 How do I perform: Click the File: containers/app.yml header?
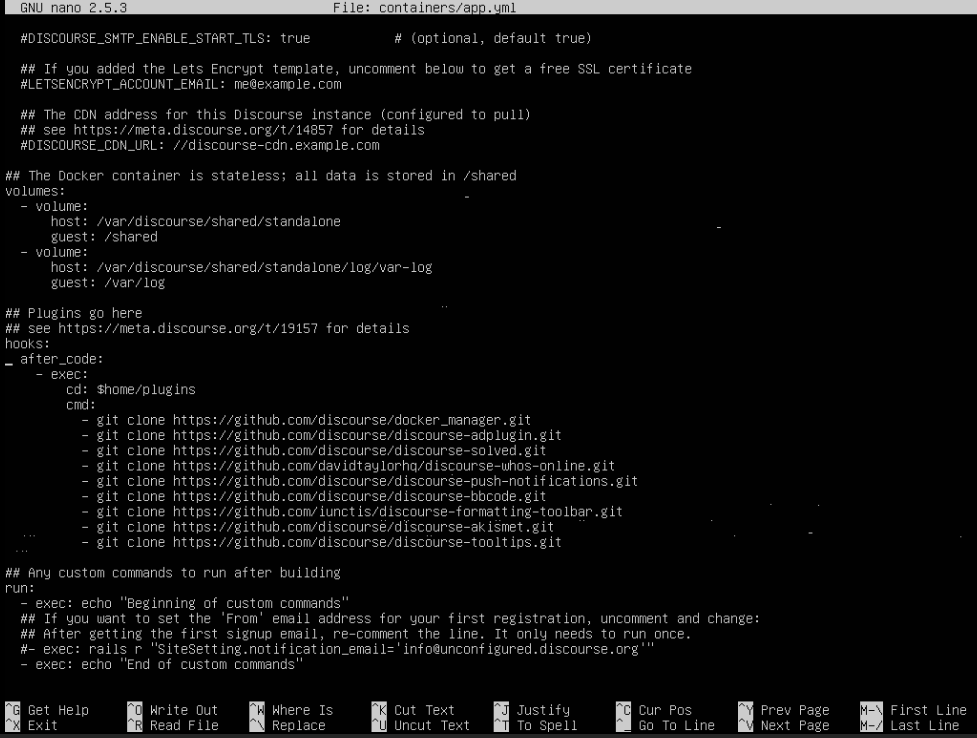pyautogui.click(x=424, y=7)
